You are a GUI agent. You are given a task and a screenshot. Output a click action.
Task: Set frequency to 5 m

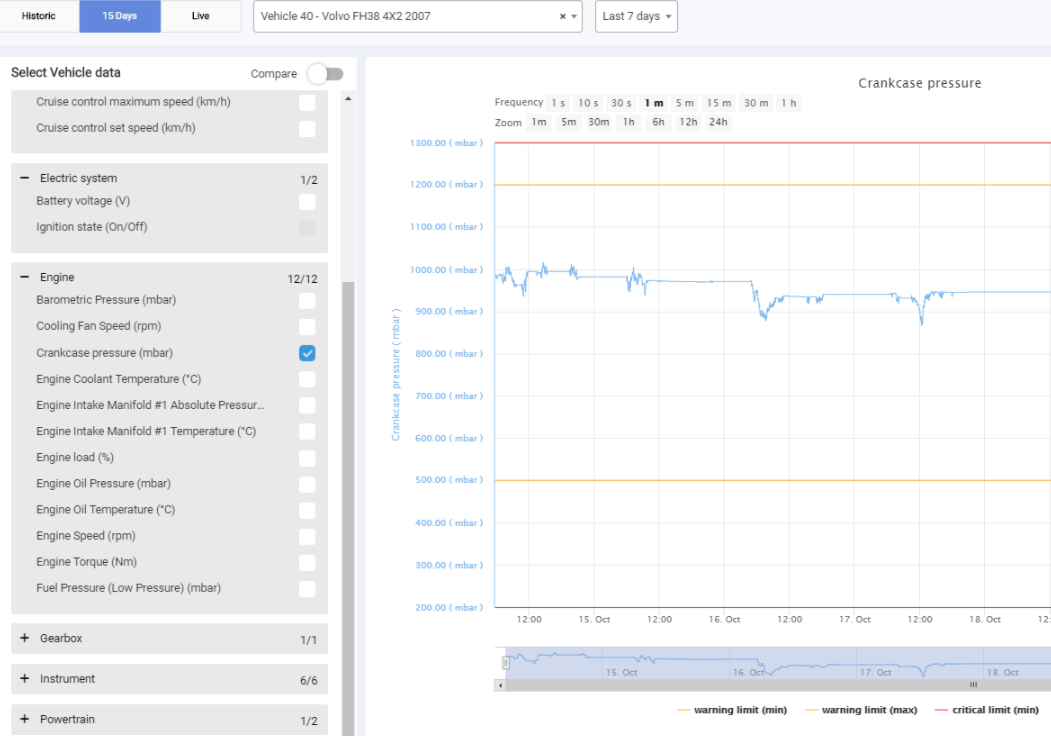[685, 103]
